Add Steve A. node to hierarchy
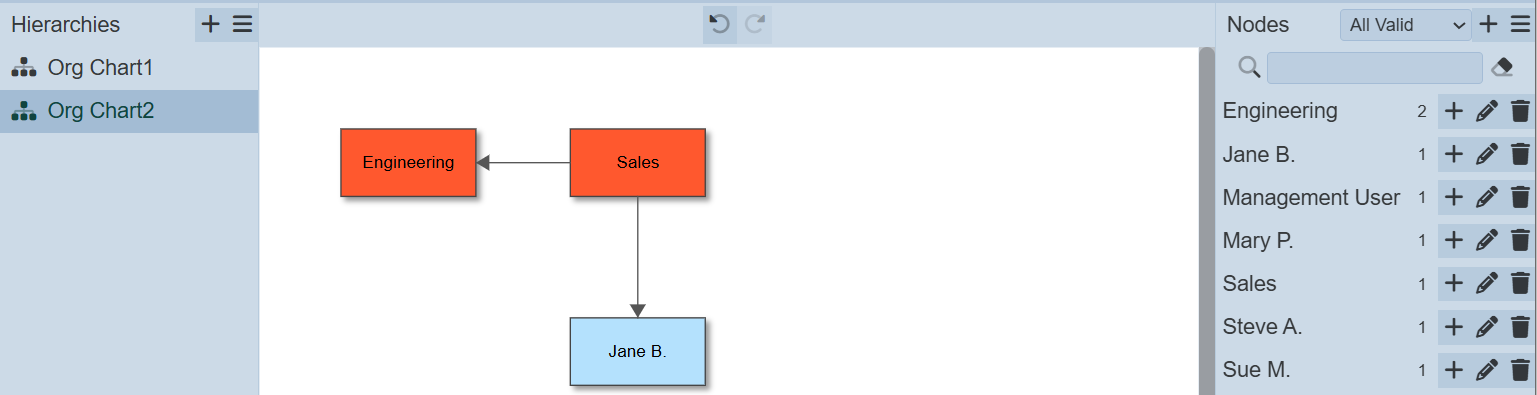This screenshot has height=395, width=1537. click(x=1454, y=326)
